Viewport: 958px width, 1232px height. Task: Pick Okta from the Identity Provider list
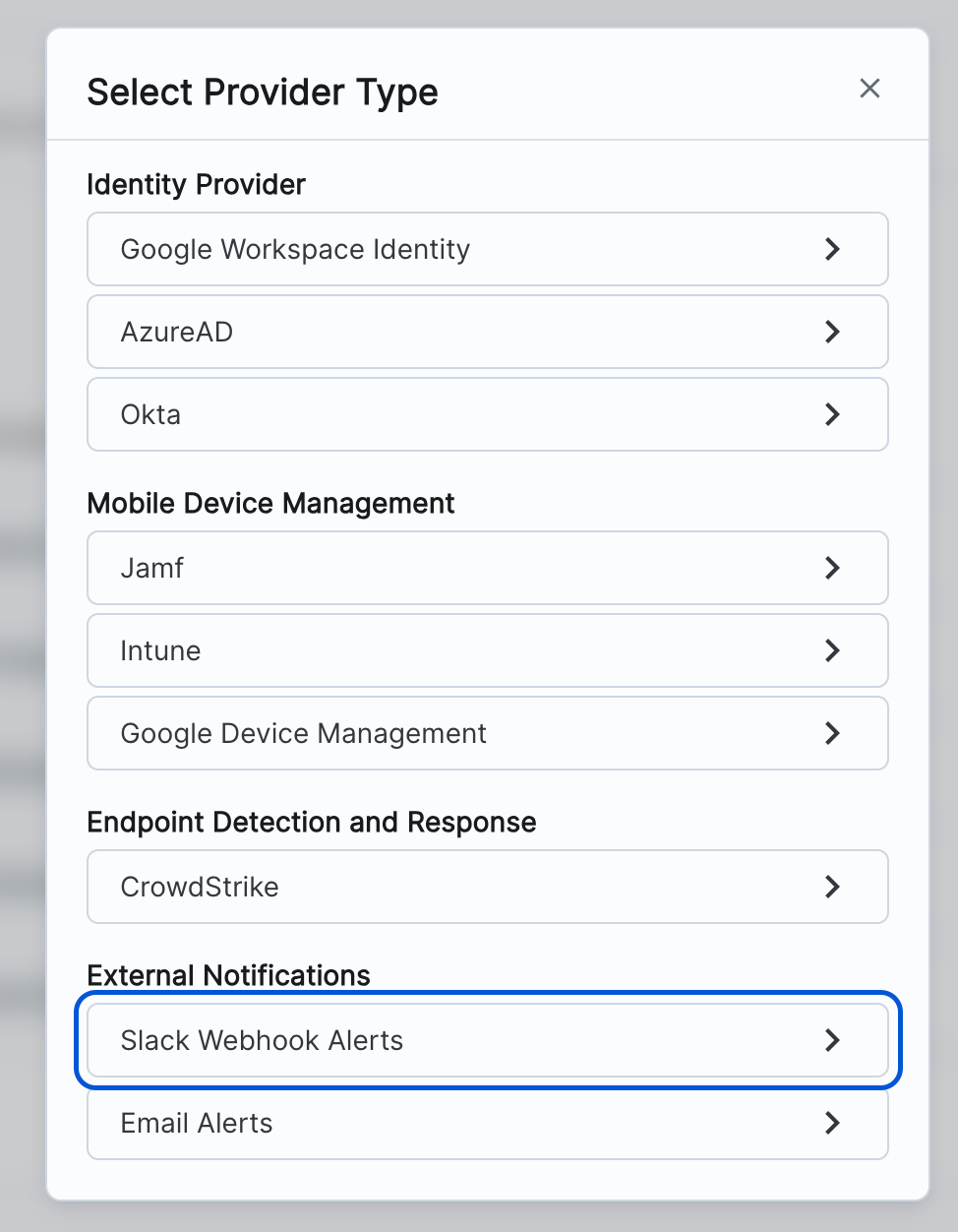tap(150, 414)
